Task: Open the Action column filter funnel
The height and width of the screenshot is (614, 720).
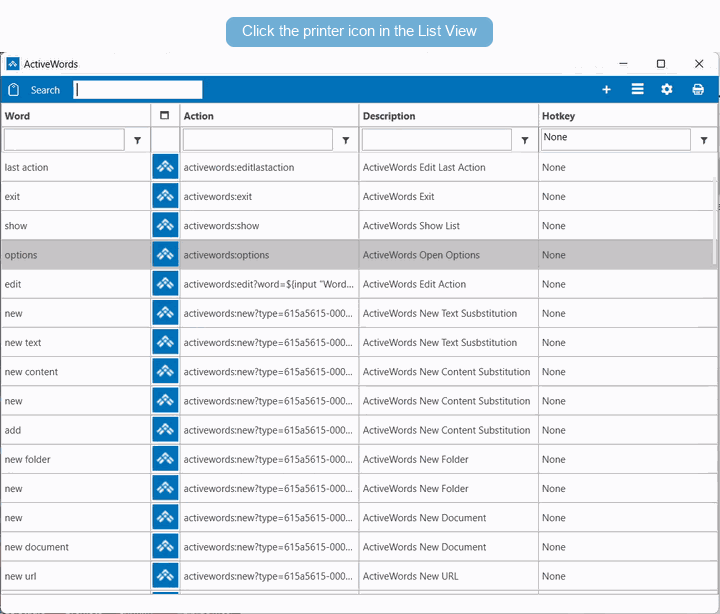Action: pyautogui.click(x=346, y=141)
